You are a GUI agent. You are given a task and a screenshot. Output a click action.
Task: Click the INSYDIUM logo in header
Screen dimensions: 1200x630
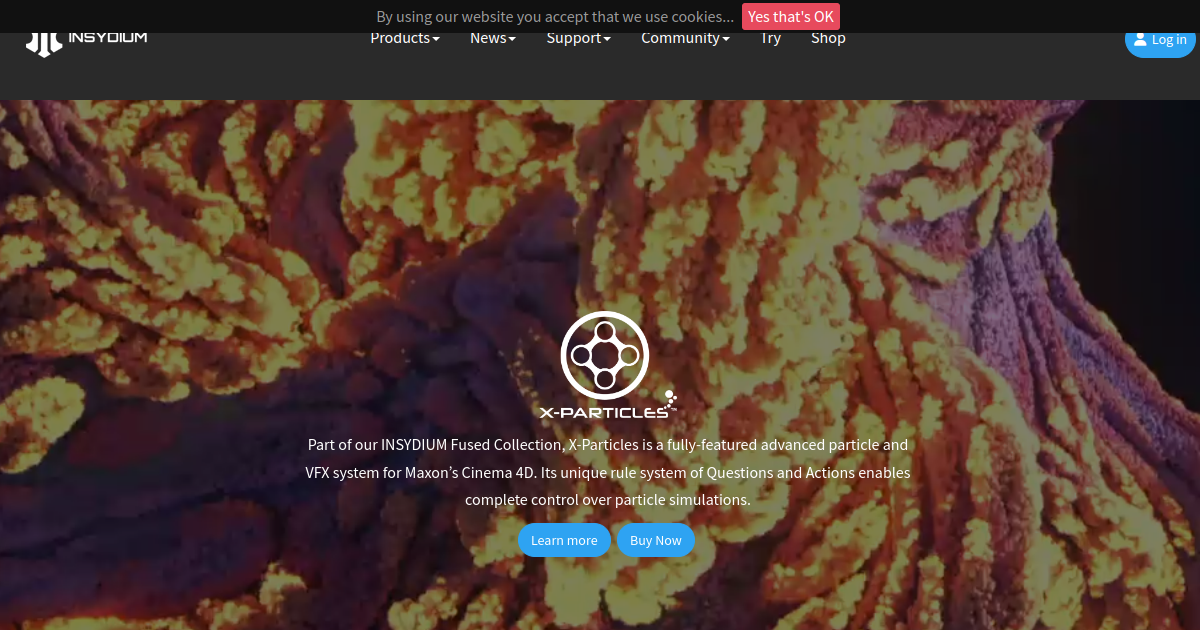87,42
